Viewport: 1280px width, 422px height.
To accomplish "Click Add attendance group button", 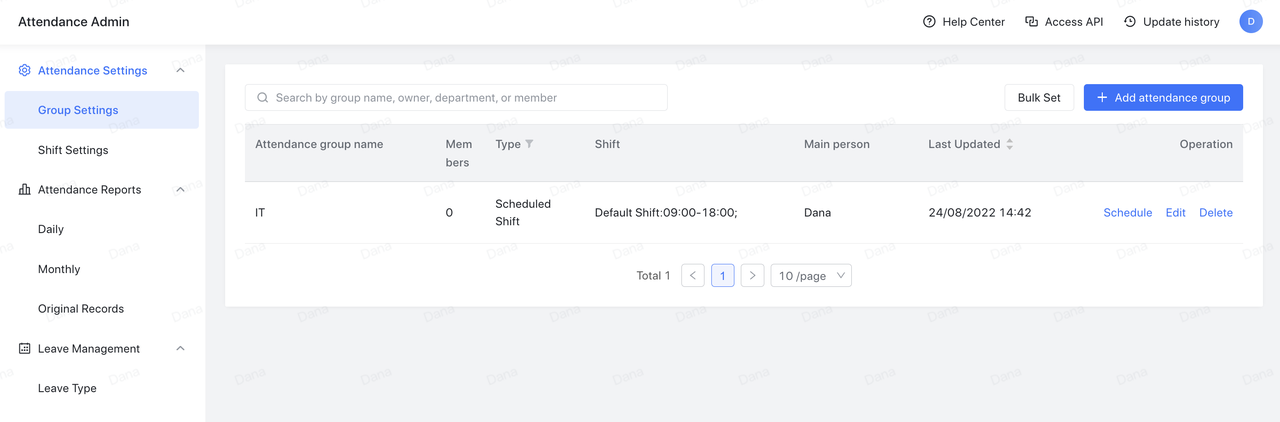I will (1163, 98).
